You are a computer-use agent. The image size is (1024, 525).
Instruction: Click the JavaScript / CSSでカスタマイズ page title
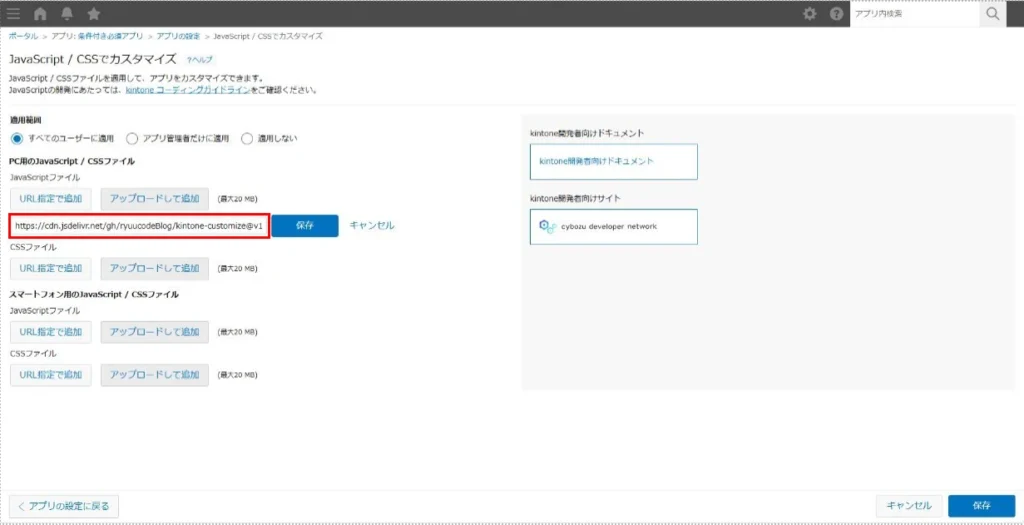coord(93,59)
